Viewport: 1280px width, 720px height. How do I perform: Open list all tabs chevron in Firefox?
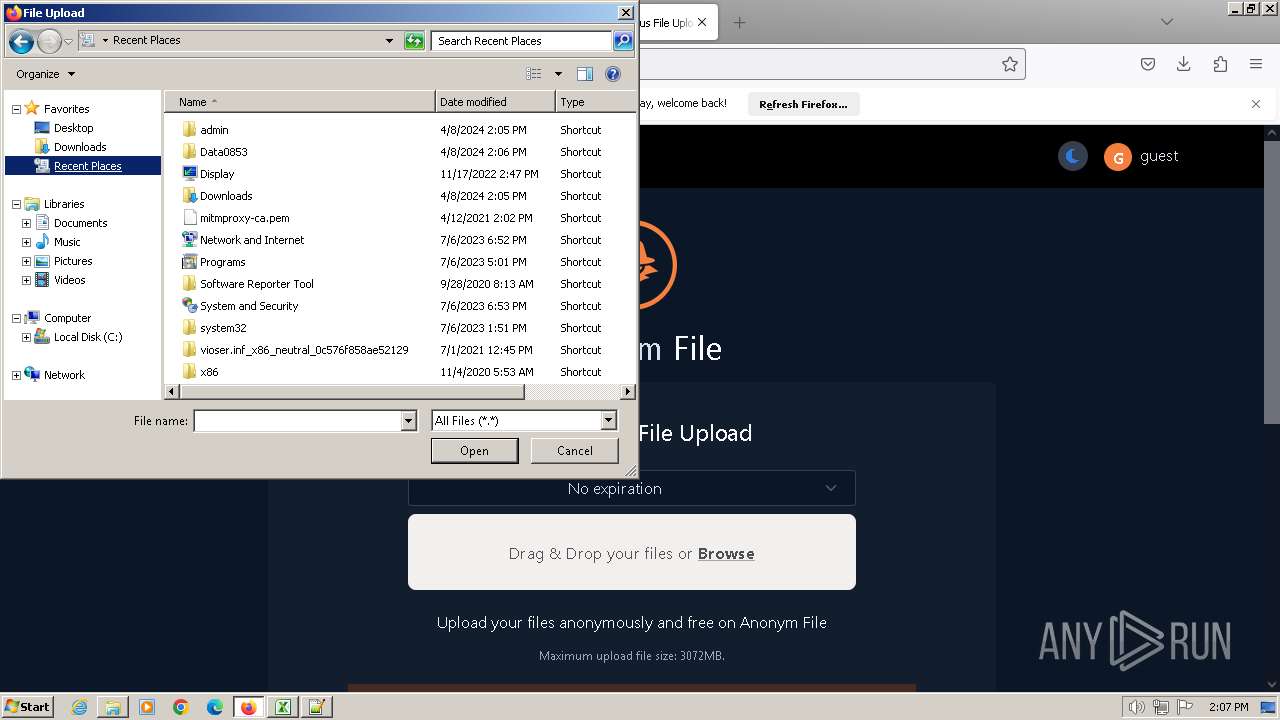click(x=1167, y=22)
